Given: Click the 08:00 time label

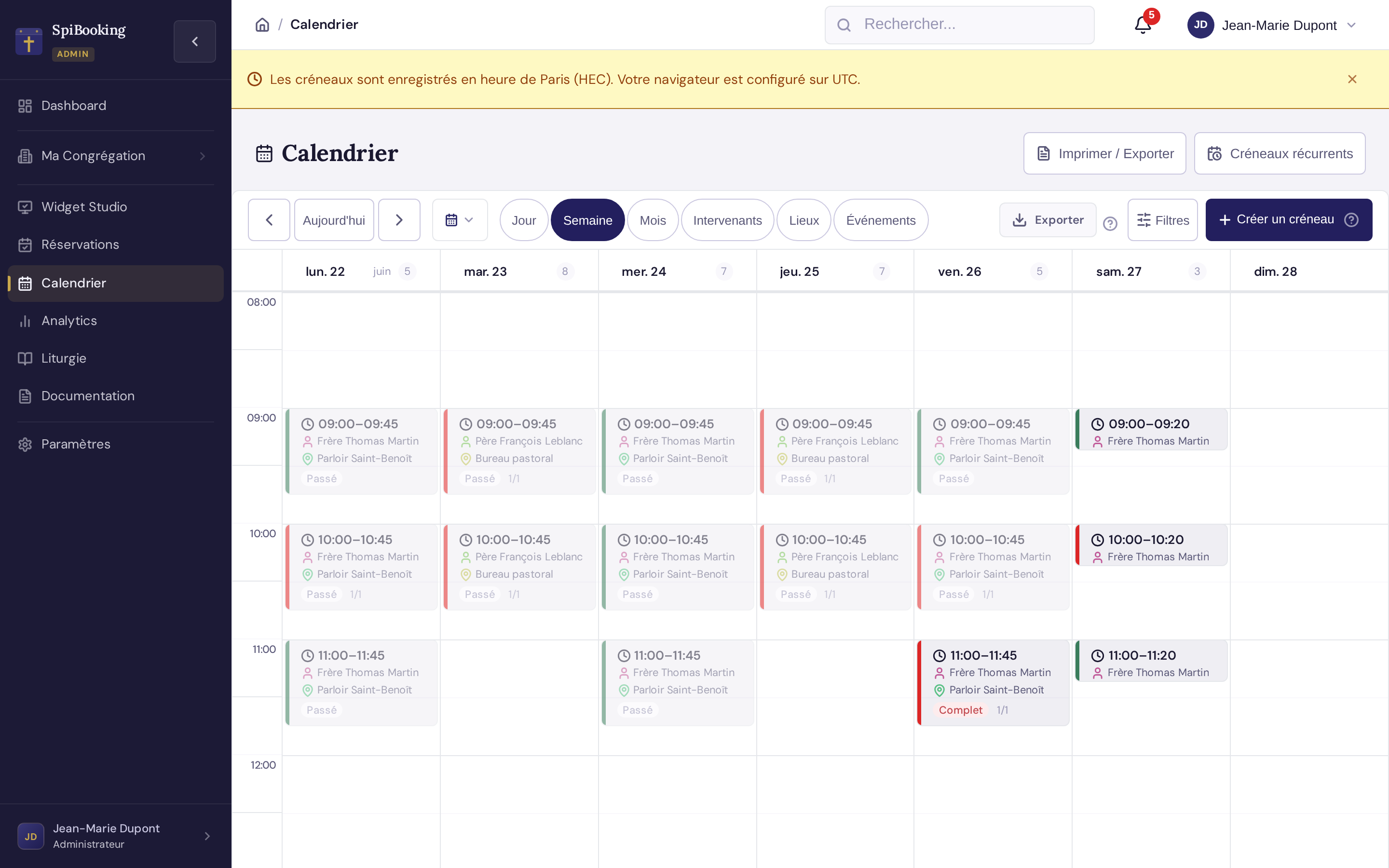Looking at the screenshot, I should [261, 302].
